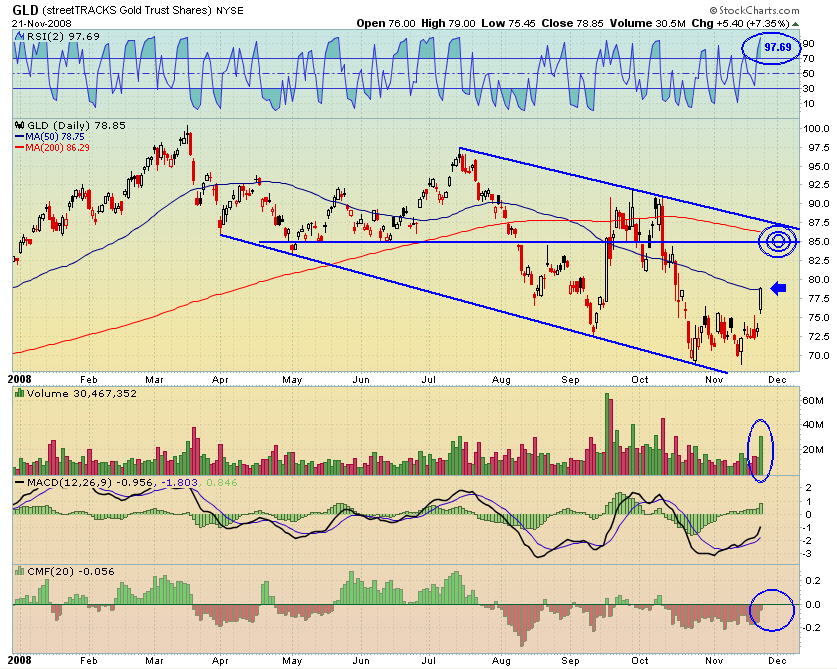The width and height of the screenshot is (837, 669).
Task: Click the -1.803 MACD signal value
Action: (179, 483)
